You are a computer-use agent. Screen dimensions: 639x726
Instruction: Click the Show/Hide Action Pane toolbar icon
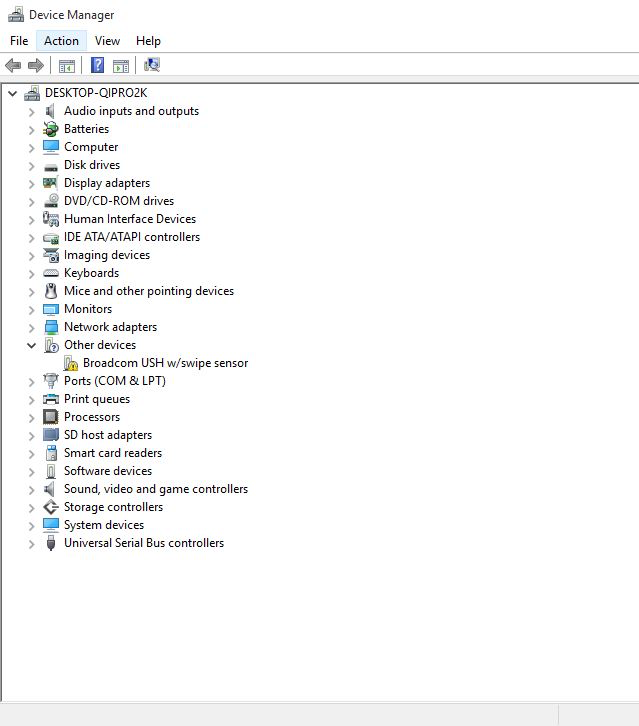(121, 66)
